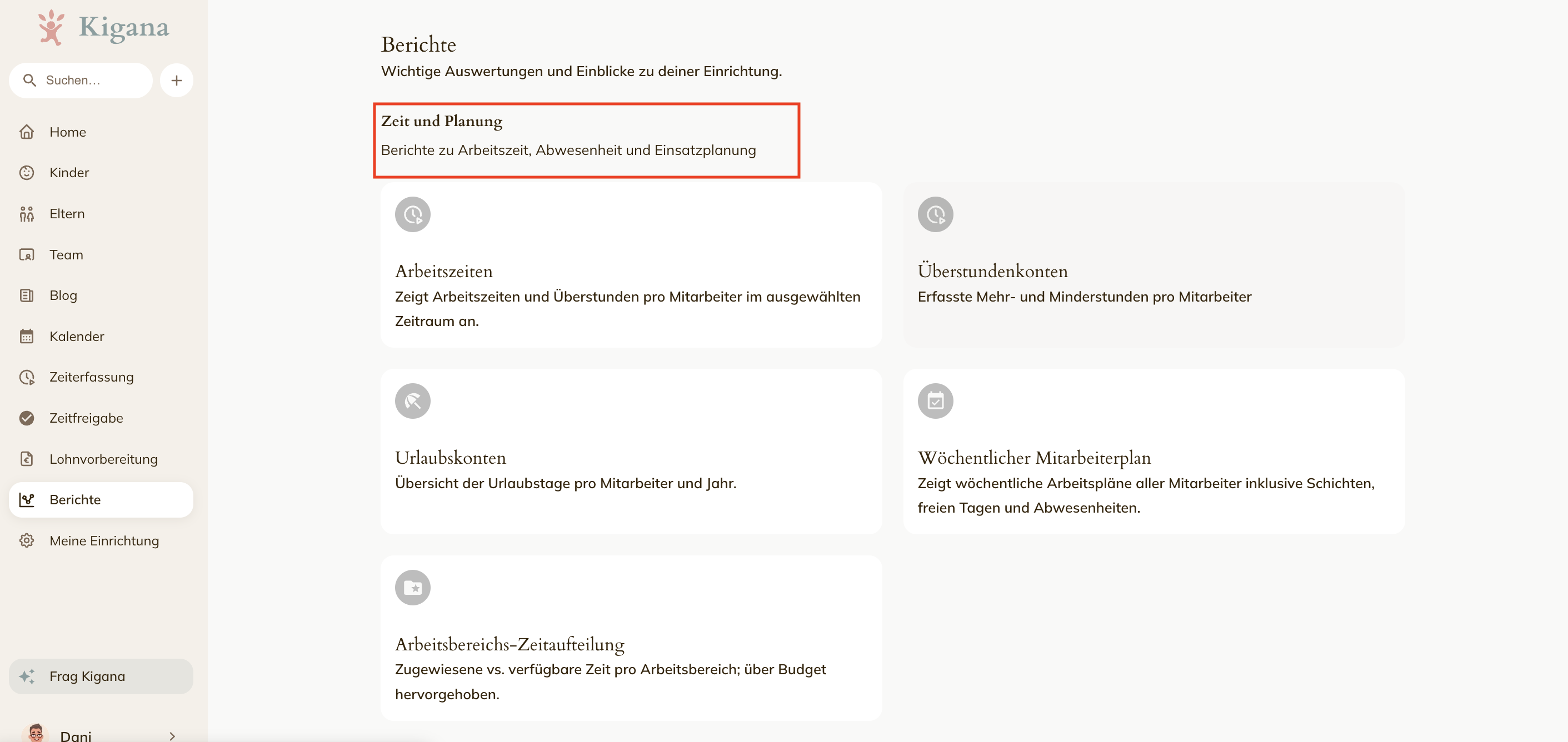Click the Urlaubskonten umbrella icon
The image size is (1568, 742).
pos(413,401)
